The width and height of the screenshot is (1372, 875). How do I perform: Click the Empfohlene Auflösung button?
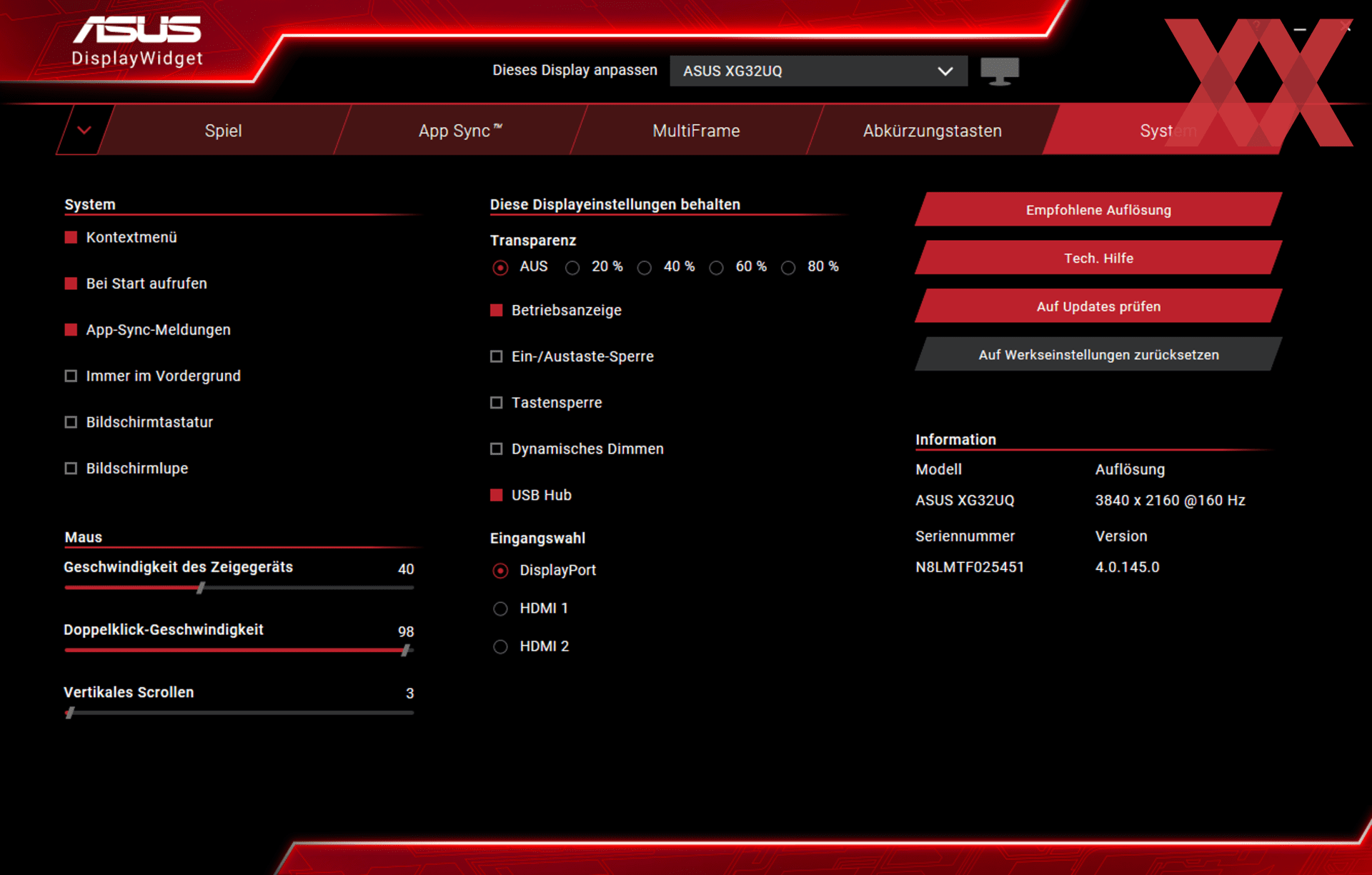point(1098,209)
